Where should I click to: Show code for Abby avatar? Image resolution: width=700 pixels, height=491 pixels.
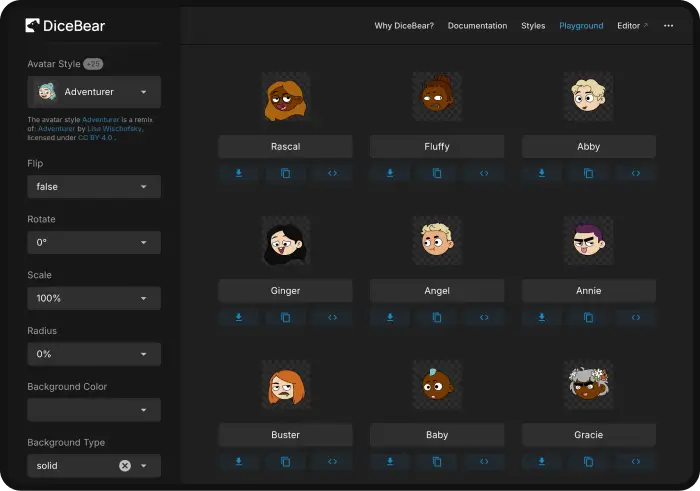[x=636, y=173]
